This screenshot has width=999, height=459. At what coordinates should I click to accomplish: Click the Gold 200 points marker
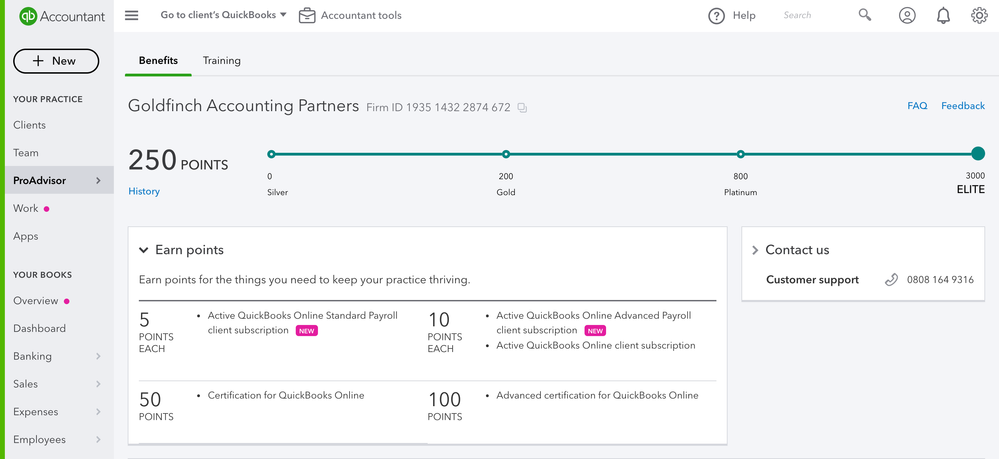pos(506,154)
